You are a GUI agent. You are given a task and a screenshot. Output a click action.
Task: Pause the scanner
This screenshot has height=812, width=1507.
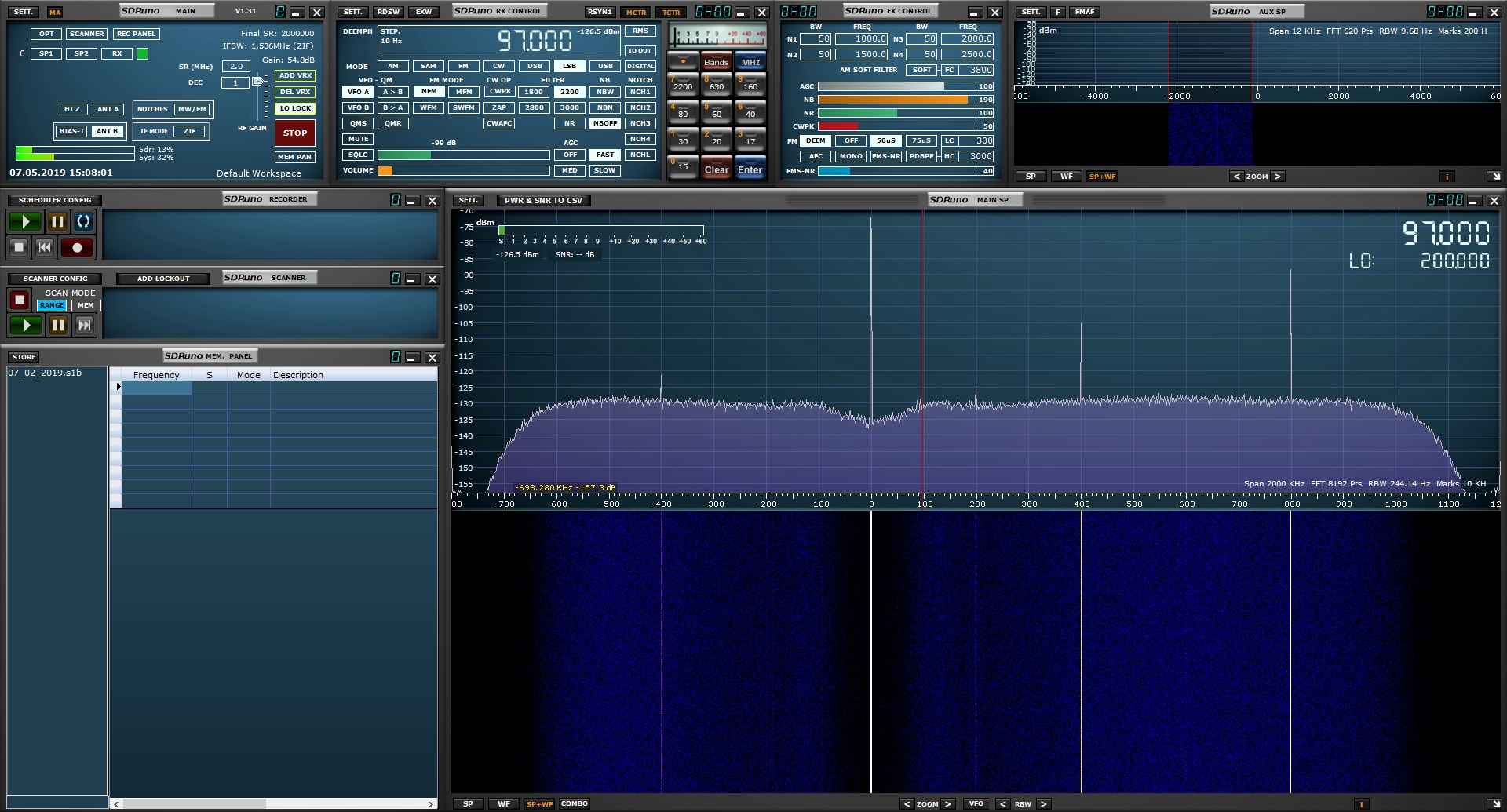tap(58, 325)
